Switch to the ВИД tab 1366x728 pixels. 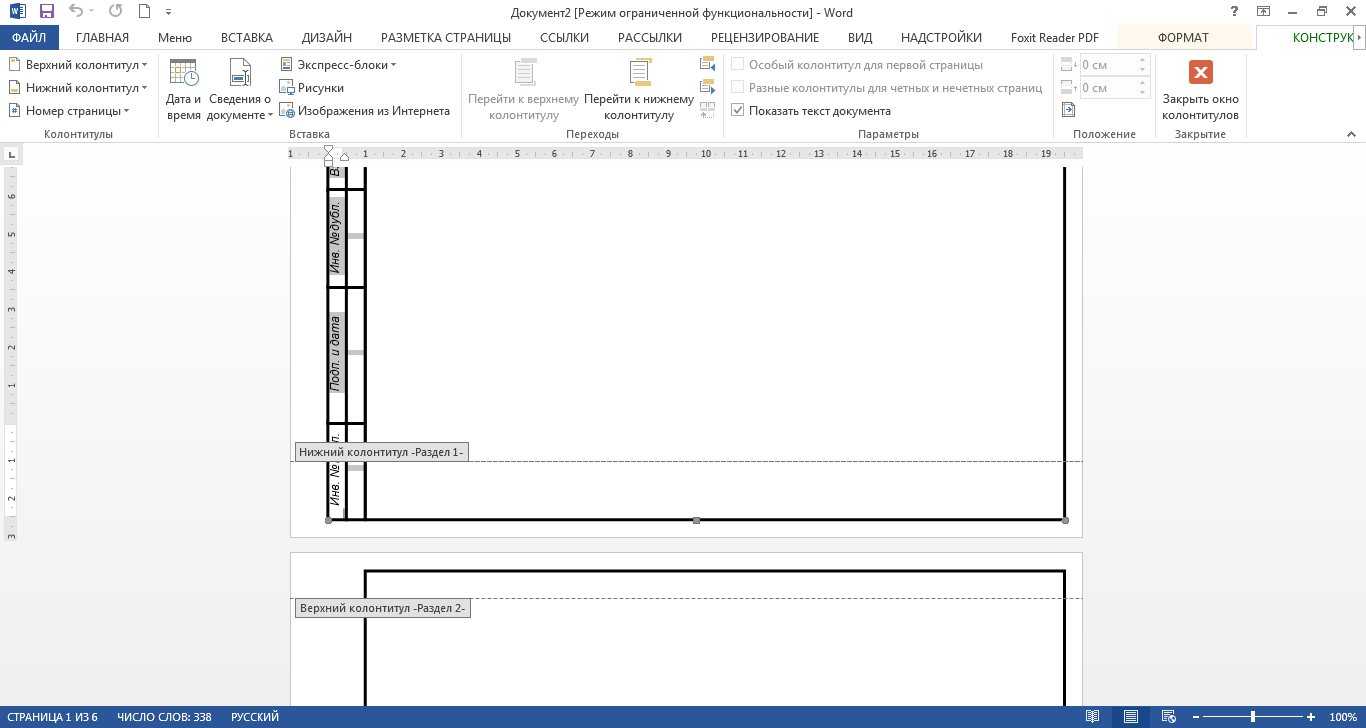859,37
